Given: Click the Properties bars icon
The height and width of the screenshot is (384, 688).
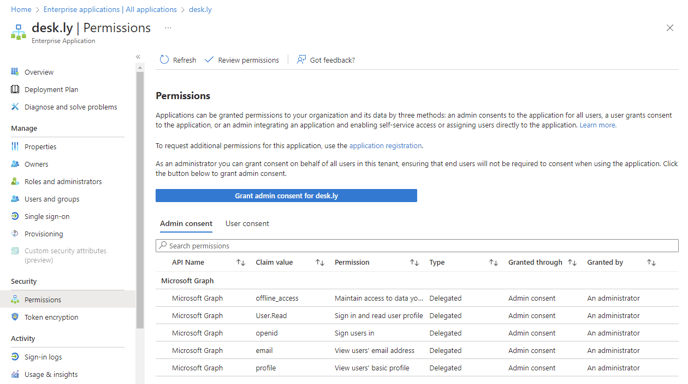Looking at the screenshot, I should point(15,146).
